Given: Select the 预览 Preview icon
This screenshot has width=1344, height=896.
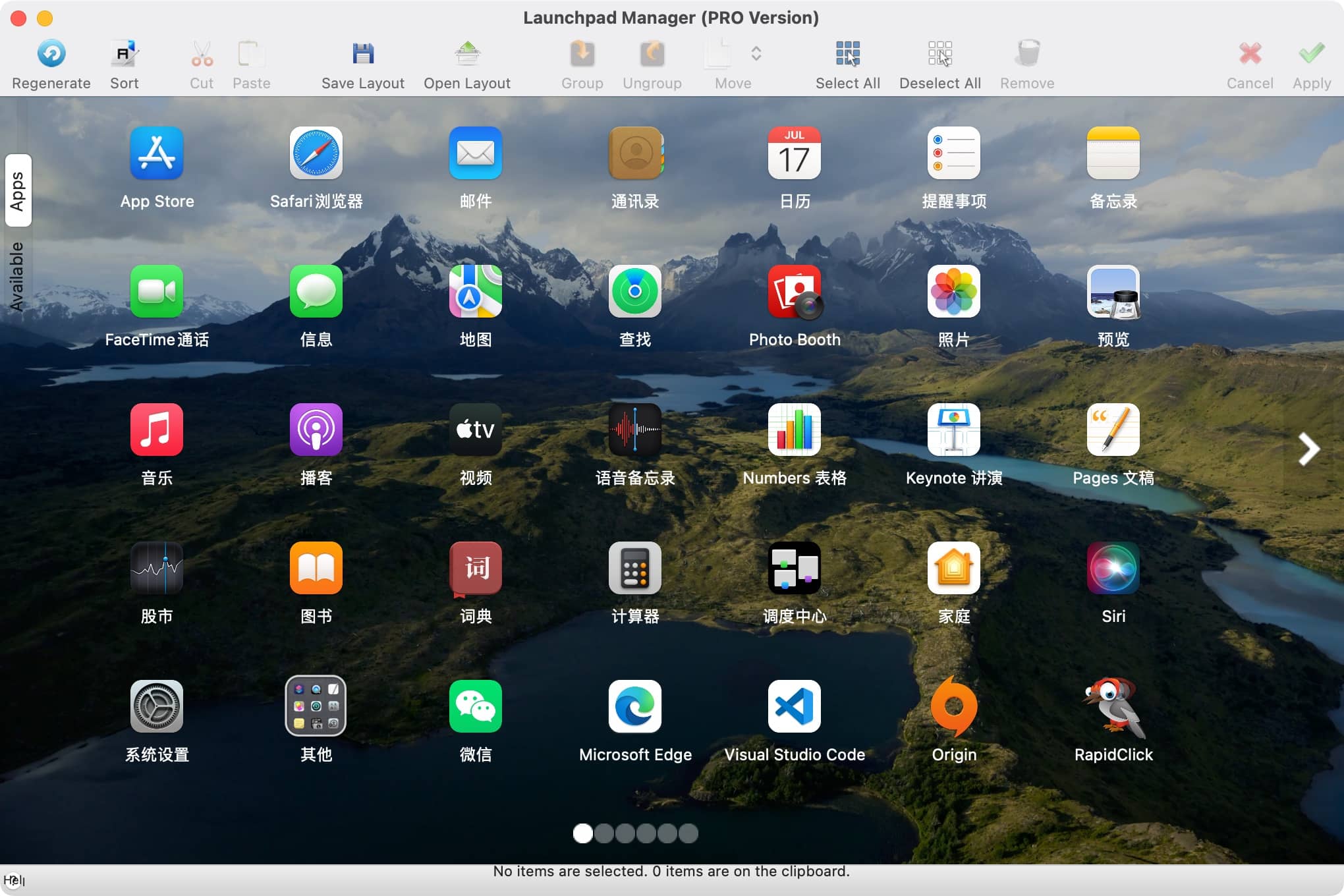Looking at the screenshot, I should tap(1113, 291).
